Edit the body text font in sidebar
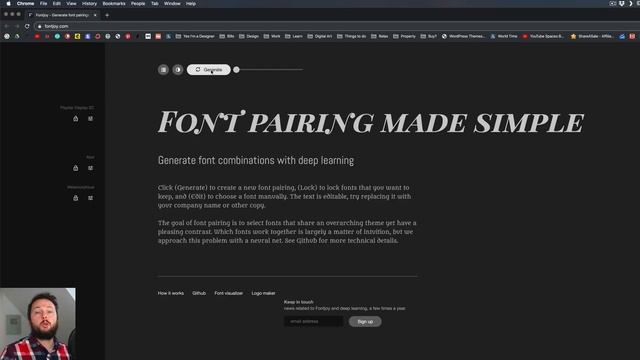640x360 pixels. [91, 198]
